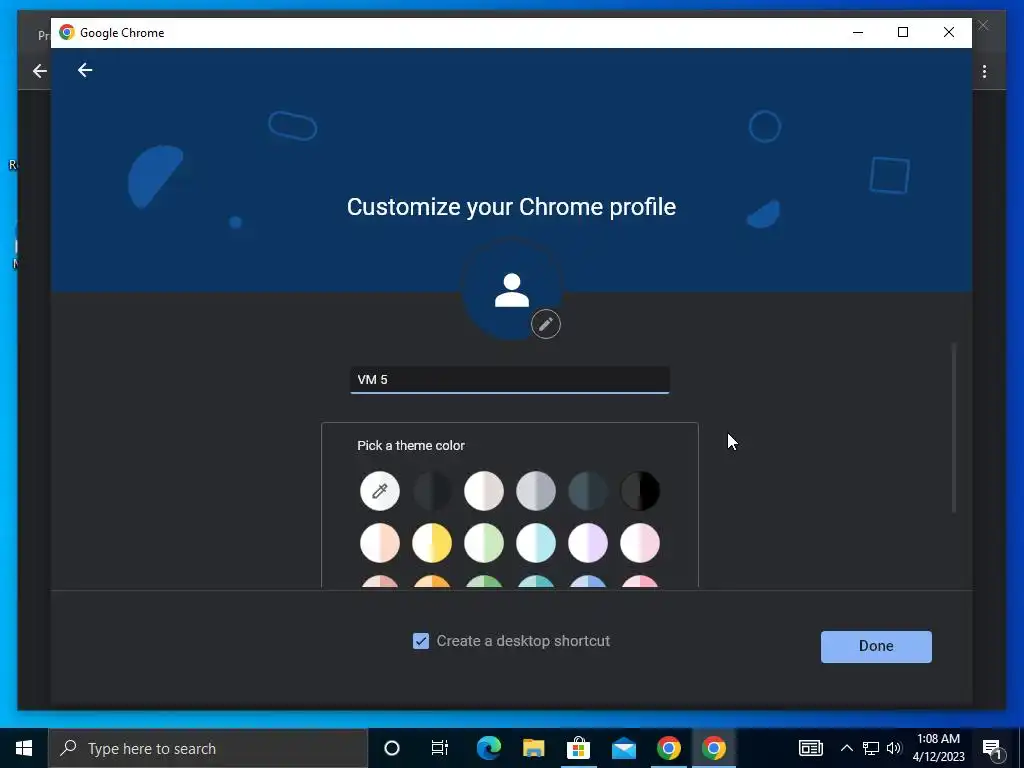Open the clock showing 1:08 AM
Viewport: 1024px width, 768px height.
(938, 748)
